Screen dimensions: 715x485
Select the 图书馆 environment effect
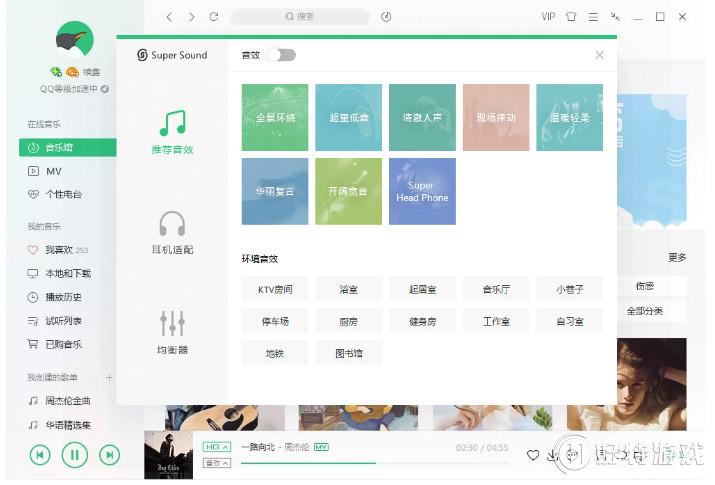pos(348,353)
